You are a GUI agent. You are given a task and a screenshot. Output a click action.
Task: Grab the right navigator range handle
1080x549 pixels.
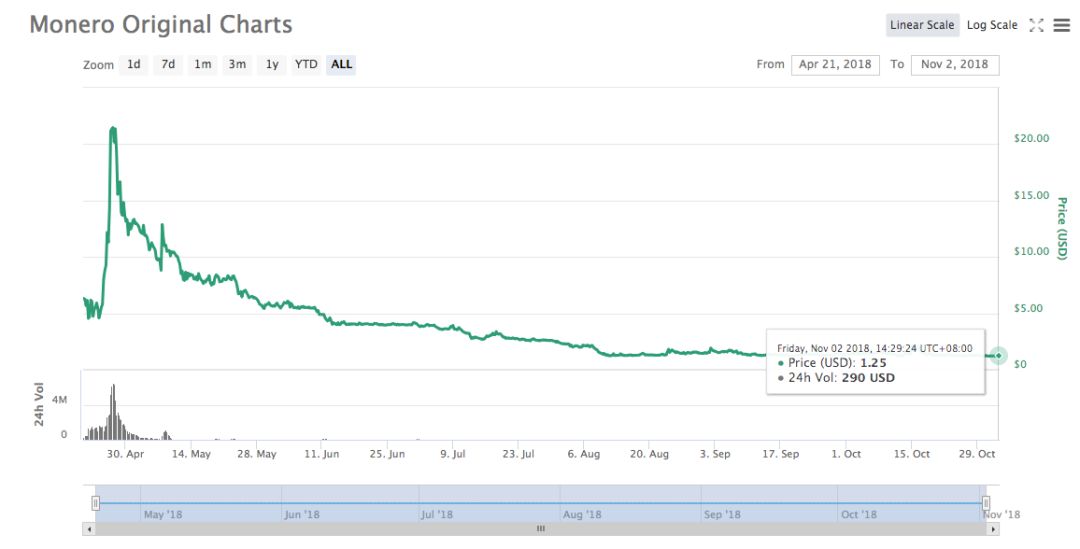986,503
